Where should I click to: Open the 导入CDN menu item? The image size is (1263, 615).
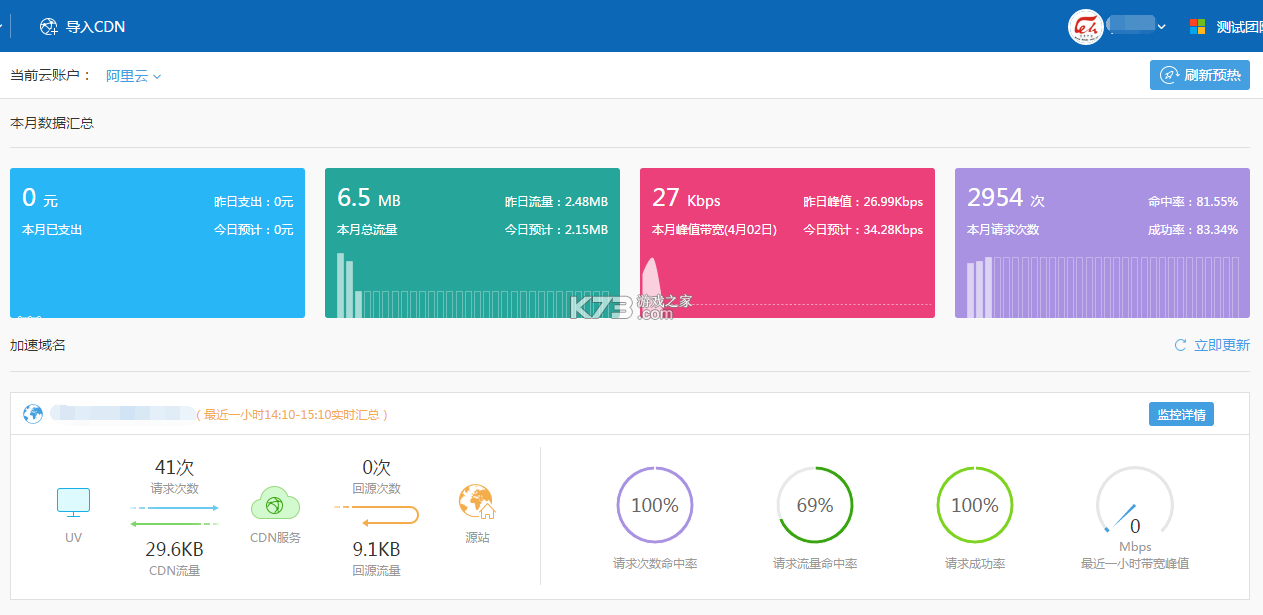82,27
